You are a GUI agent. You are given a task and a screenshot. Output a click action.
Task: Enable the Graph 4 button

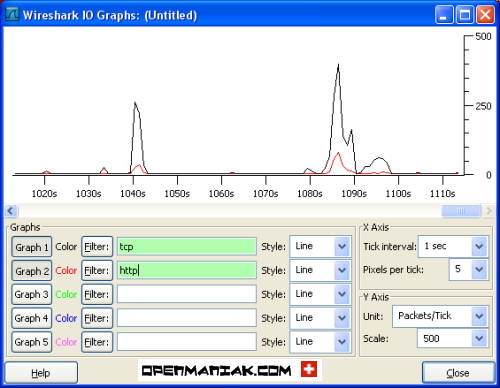point(32,318)
